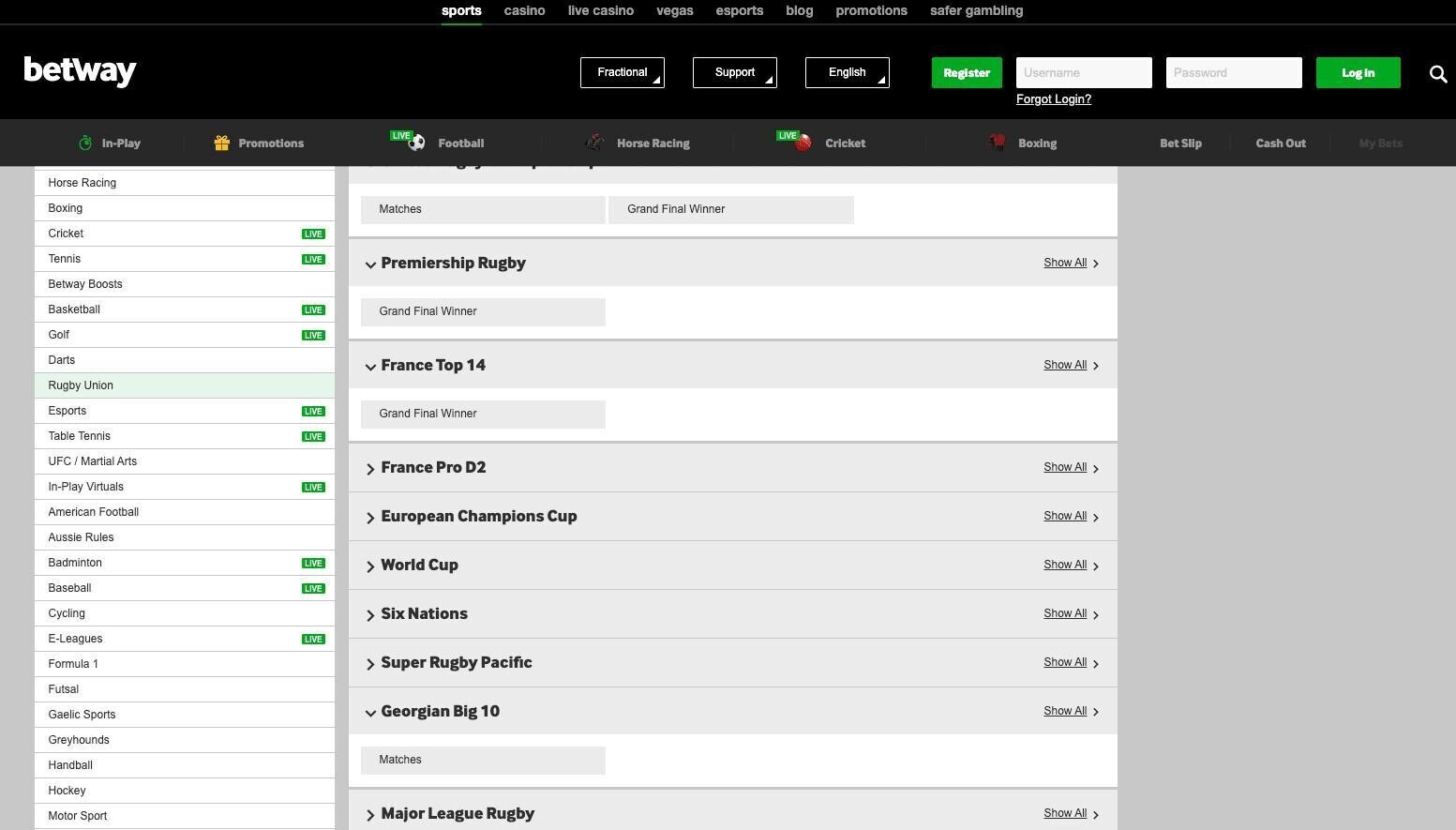Show All for World Cup

[1071, 565]
